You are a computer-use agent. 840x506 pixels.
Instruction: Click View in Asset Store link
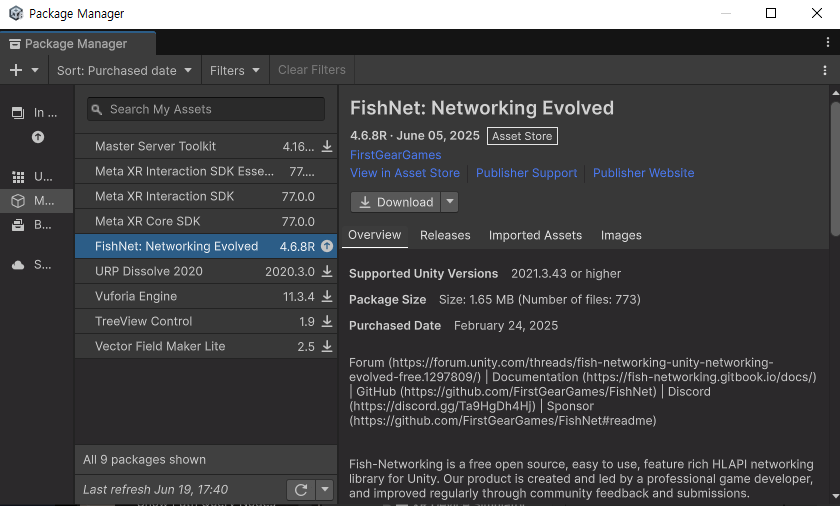click(x=404, y=173)
